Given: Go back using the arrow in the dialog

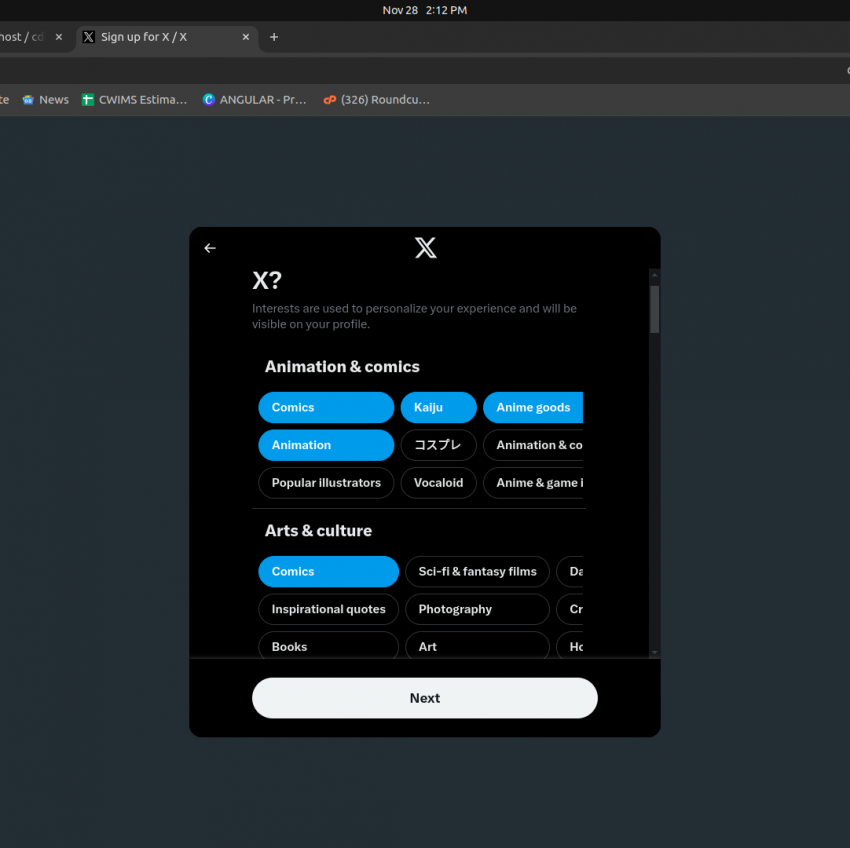Looking at the screenshot, I should coord(210,248).
